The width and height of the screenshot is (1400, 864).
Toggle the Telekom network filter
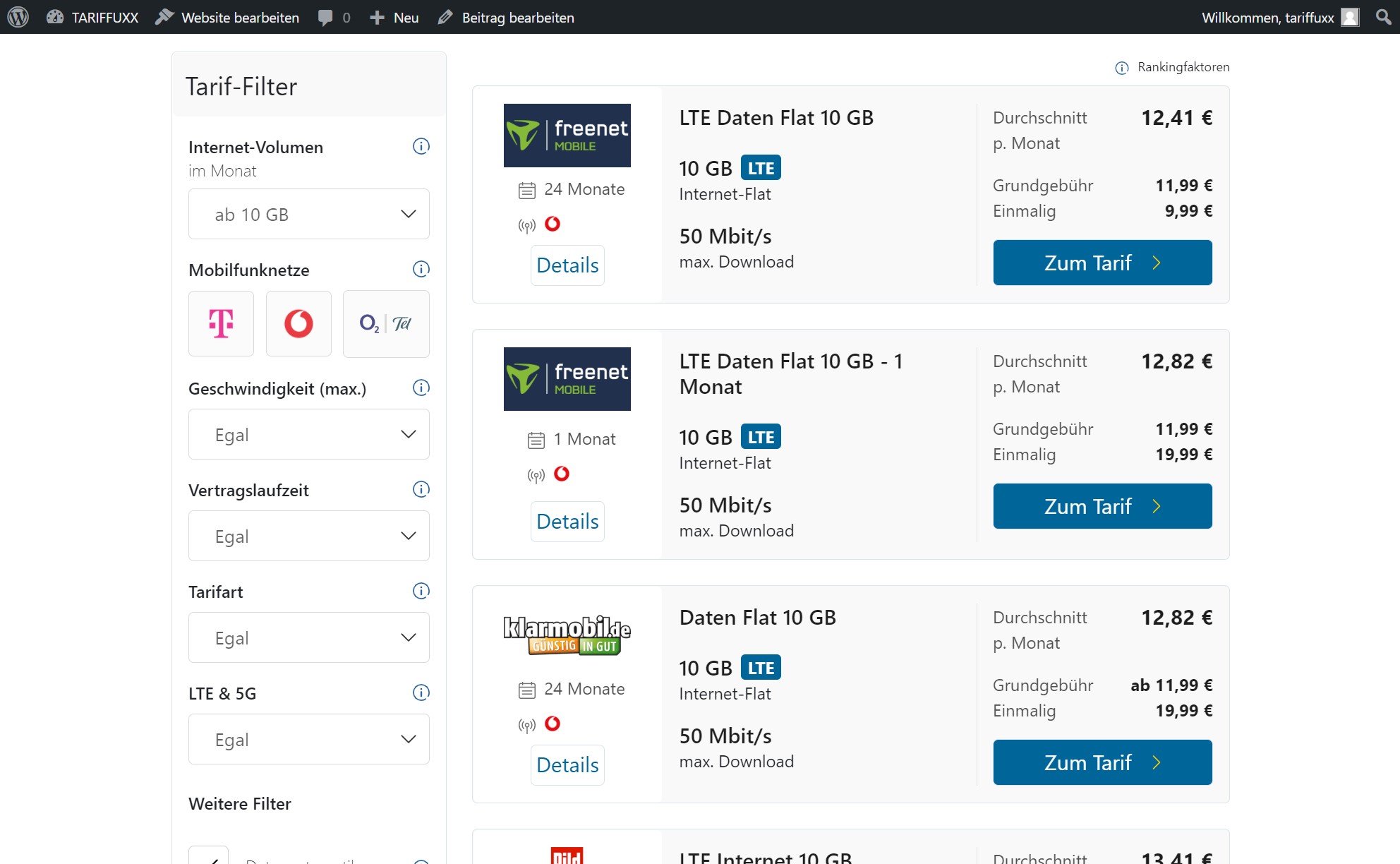point(221,323)
